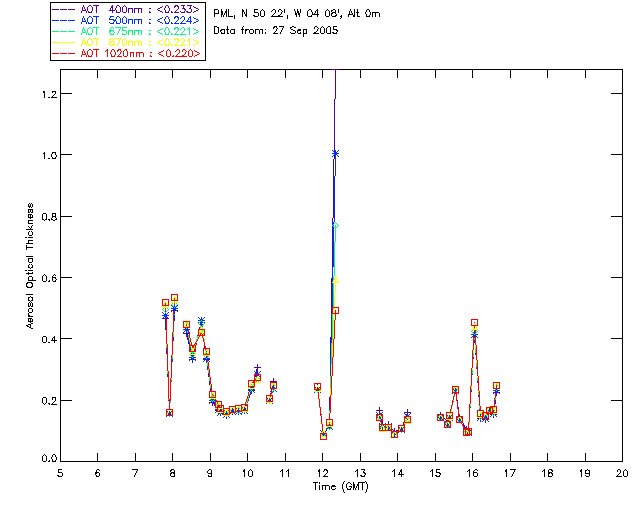Viewport: 640px width, 512px height.
Task: Click the y-axis tick label 0.6
Action: coord(49,278)
